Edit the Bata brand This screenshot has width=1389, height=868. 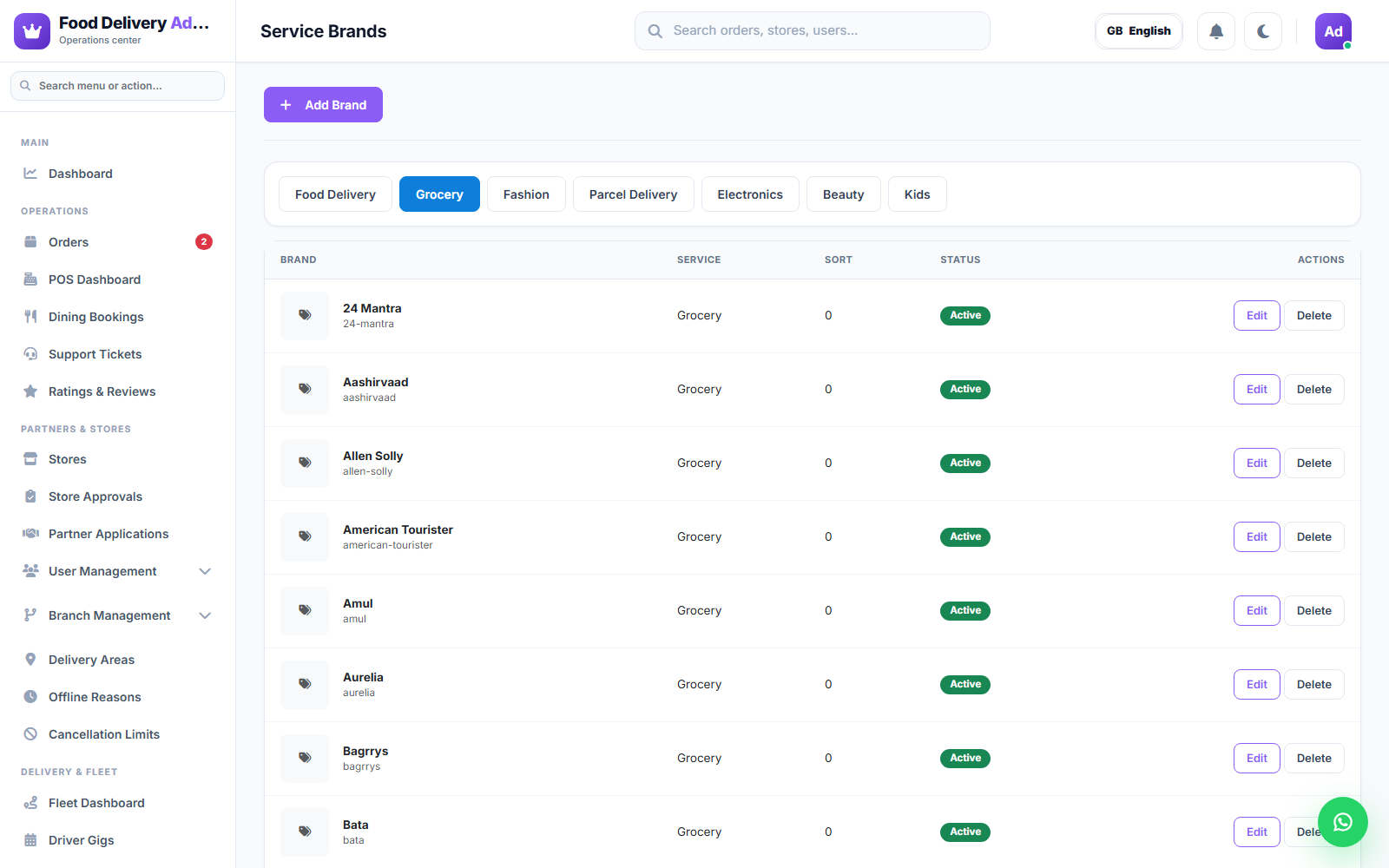point(1256,832)
